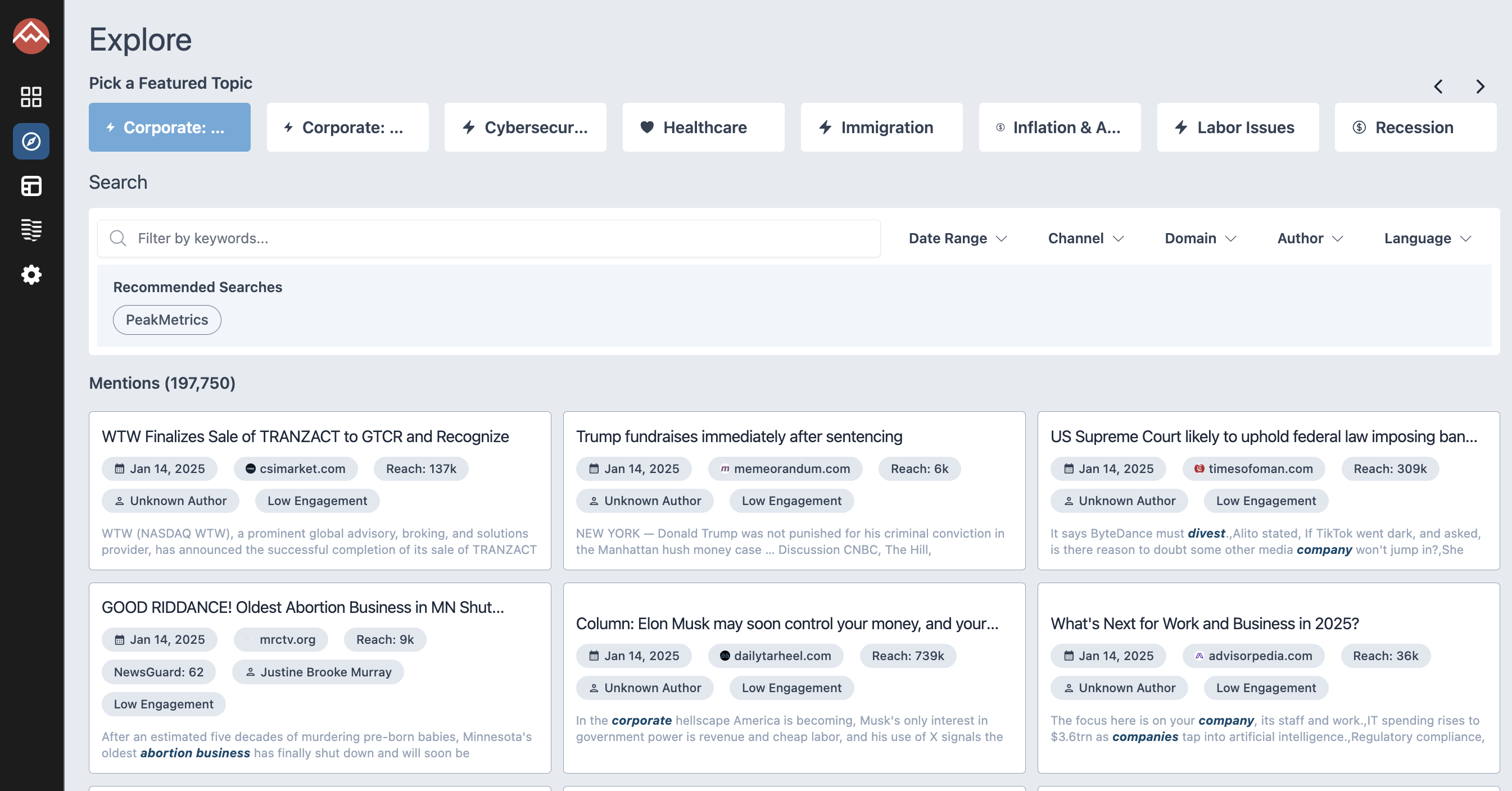The image size is (1512, 791).
Task: Choose the Recession featured topic
Action: tap(1415, 128)
